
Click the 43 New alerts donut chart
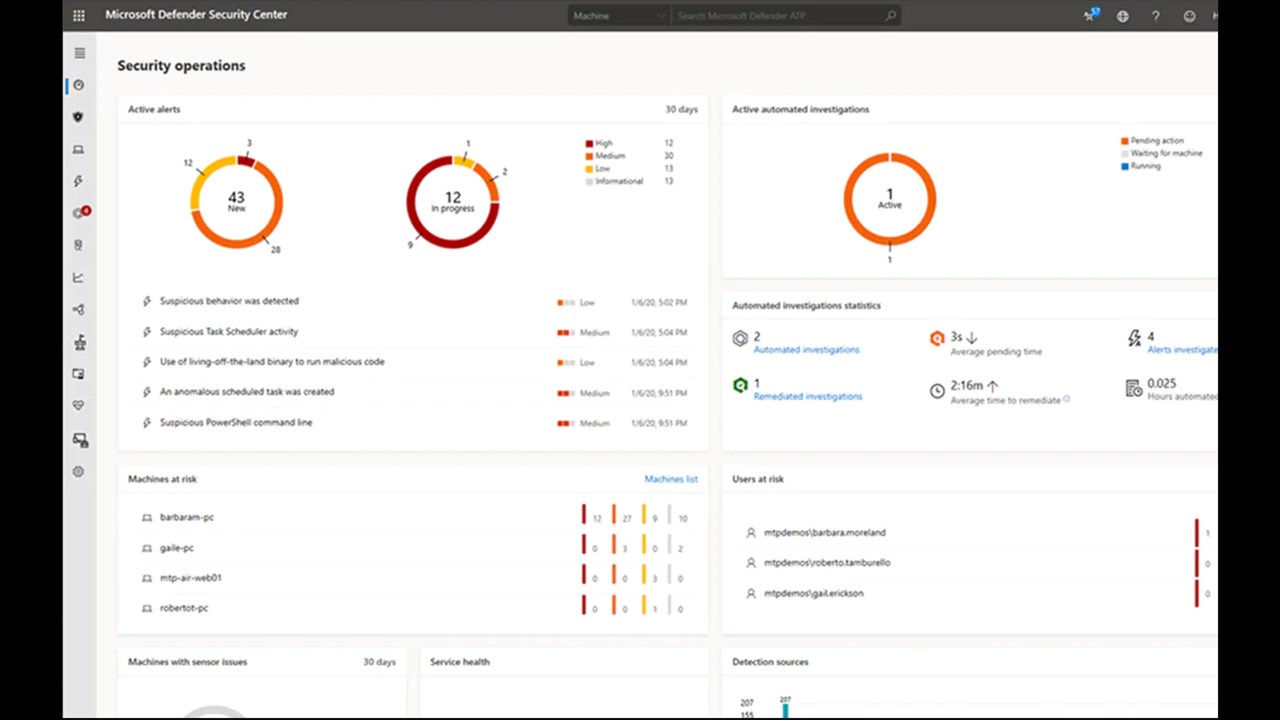[237, 201]
